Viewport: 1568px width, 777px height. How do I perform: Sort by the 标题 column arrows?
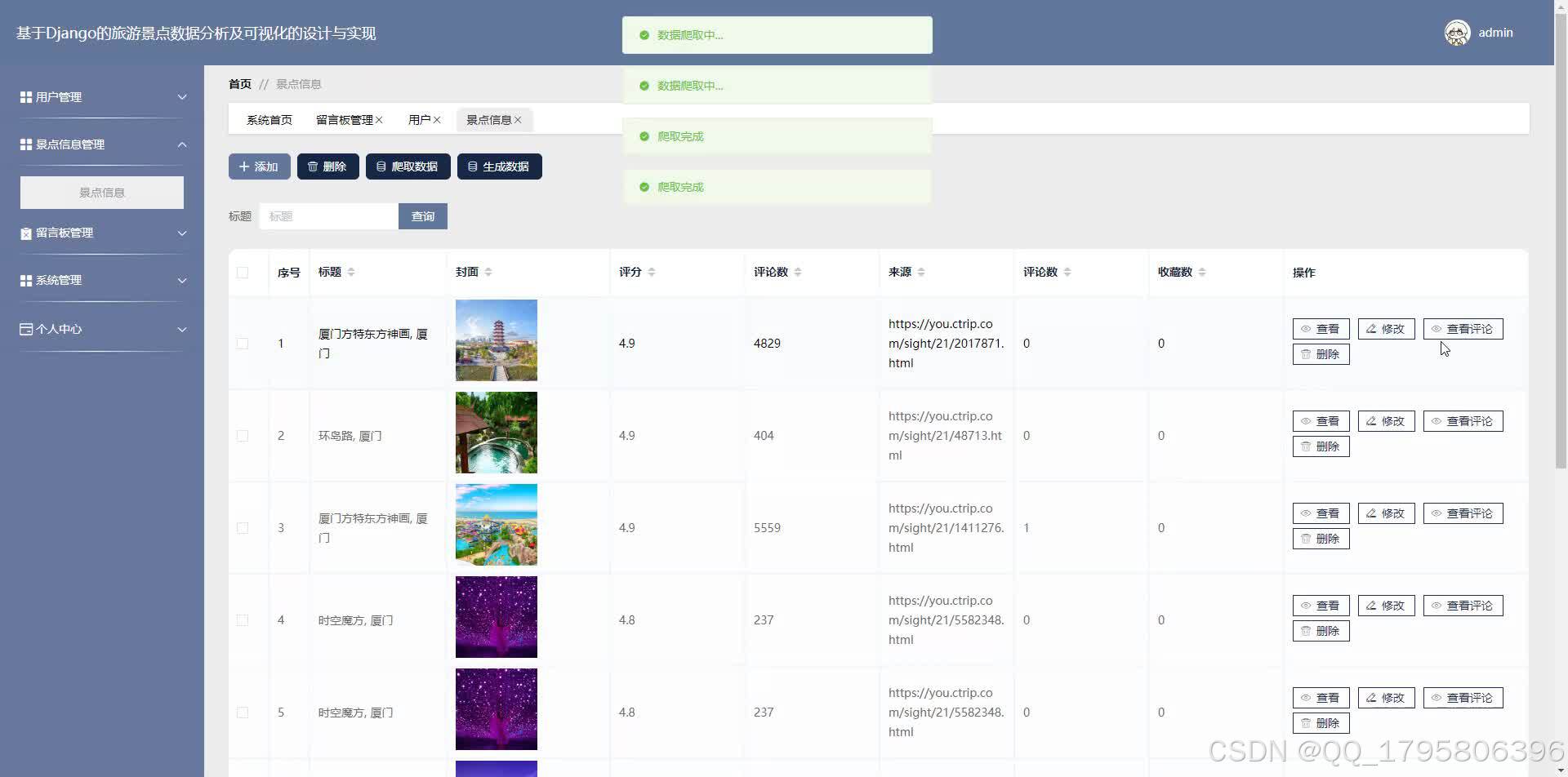click(x=351, y=272)
